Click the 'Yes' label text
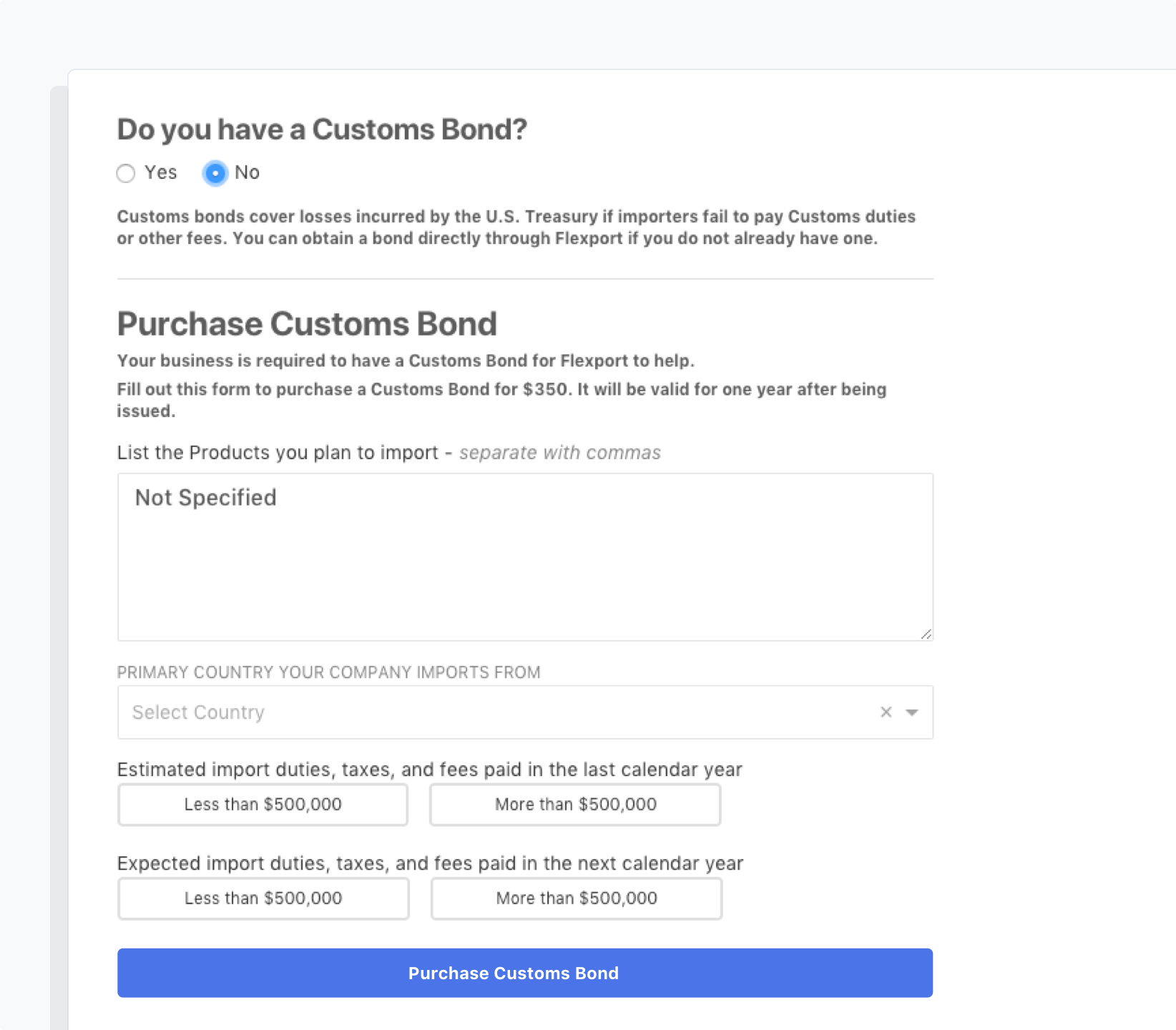Image resolution: width=1176 pixels, height=1030 pixels. pos(161,172)
